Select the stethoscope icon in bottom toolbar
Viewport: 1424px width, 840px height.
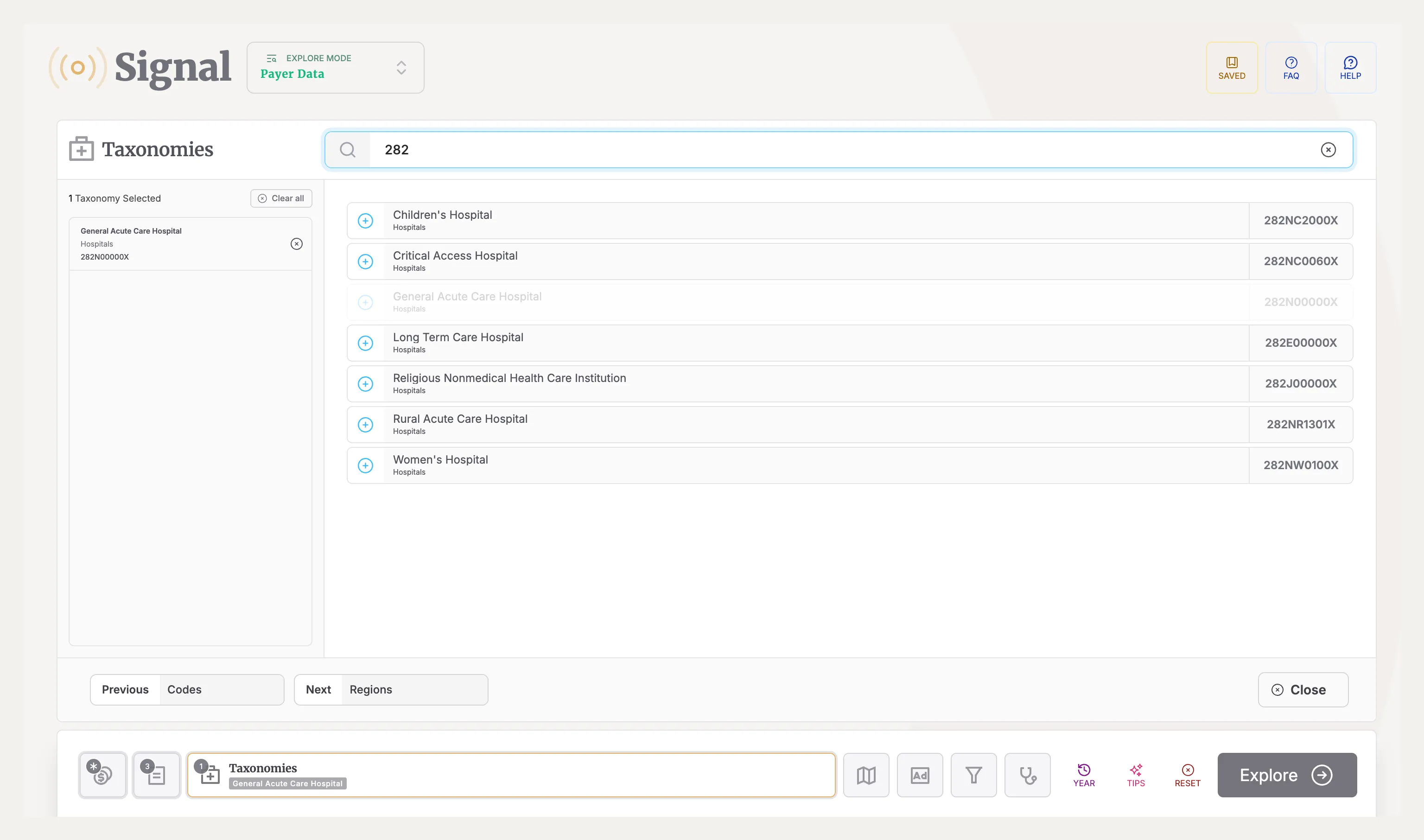pos(1027,775)
